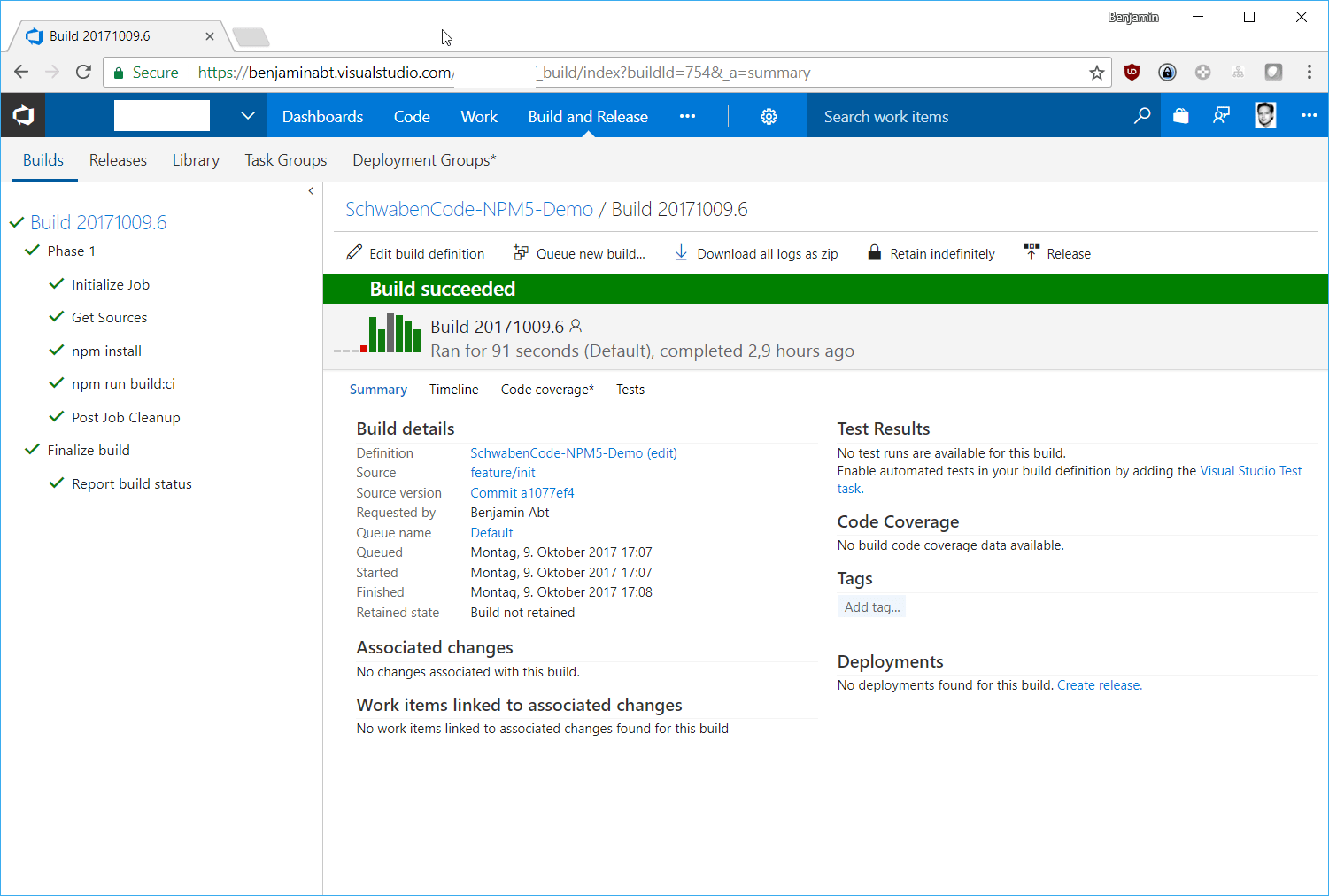Screen dimensions: 1329x896
Task: Switch to the Timeline tab
Action: click(x=453, y=390)
